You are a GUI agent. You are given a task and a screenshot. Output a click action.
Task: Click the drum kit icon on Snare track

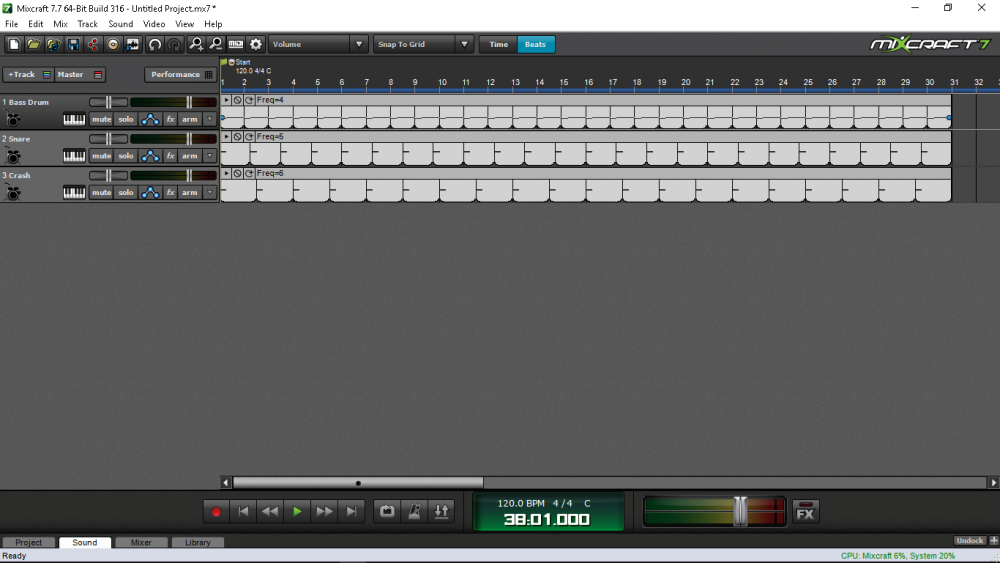point(13,156)
